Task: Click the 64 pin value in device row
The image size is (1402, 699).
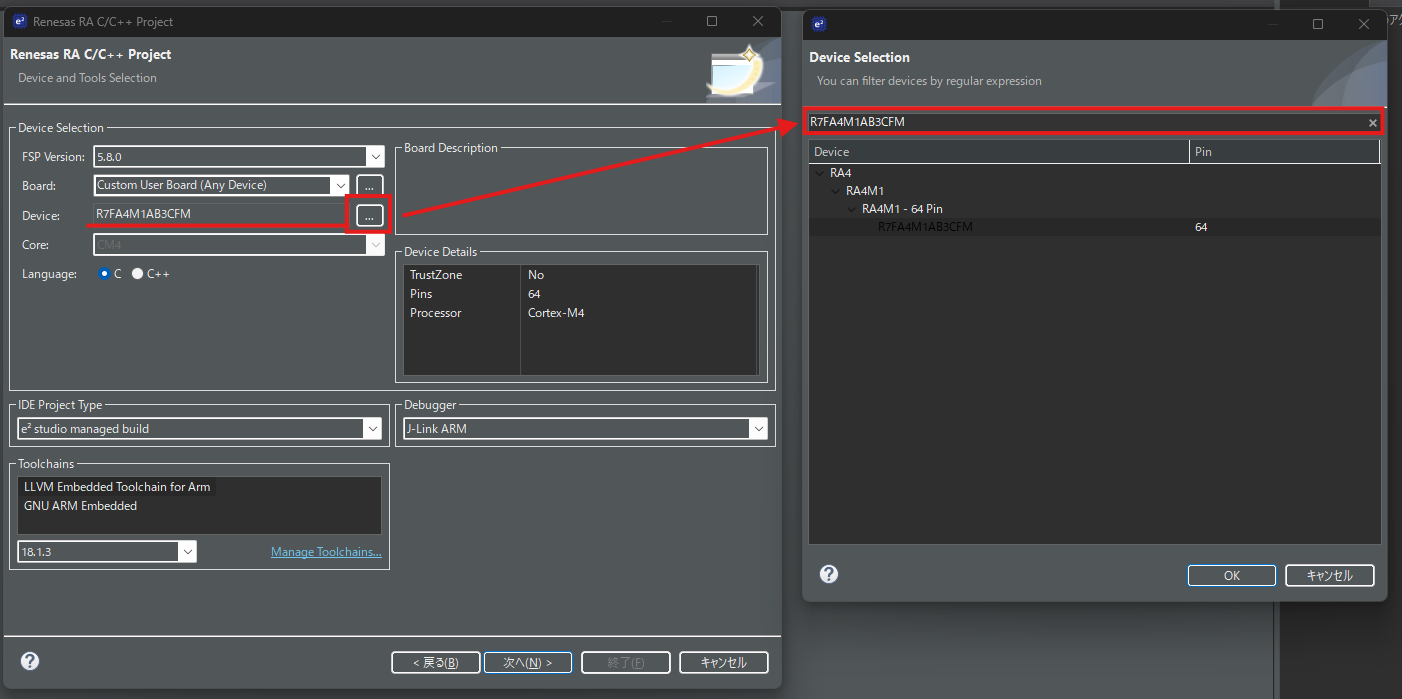Action: pos(1201,227)
